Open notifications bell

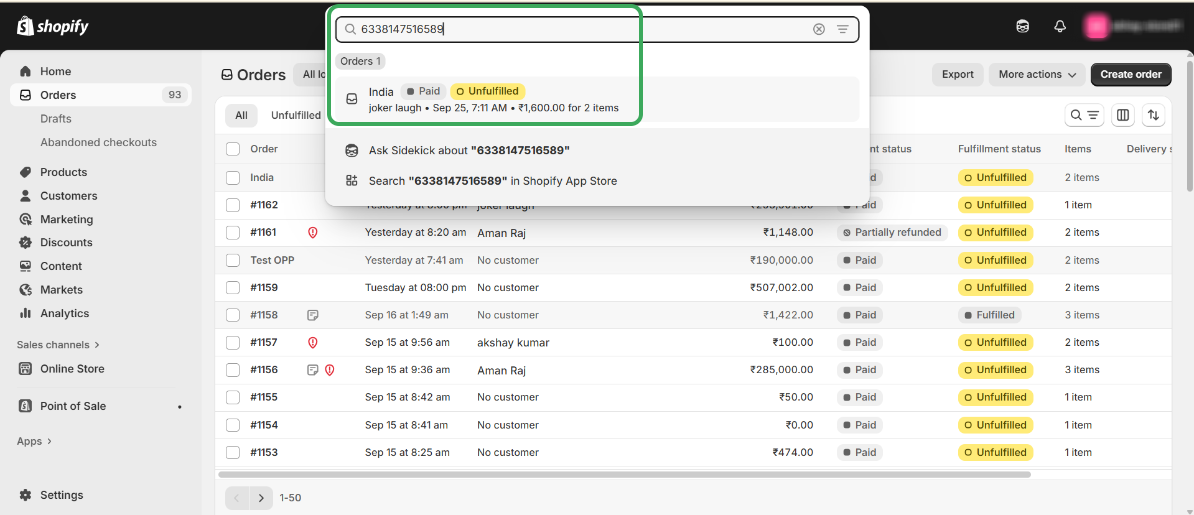tap(1060, 27)
